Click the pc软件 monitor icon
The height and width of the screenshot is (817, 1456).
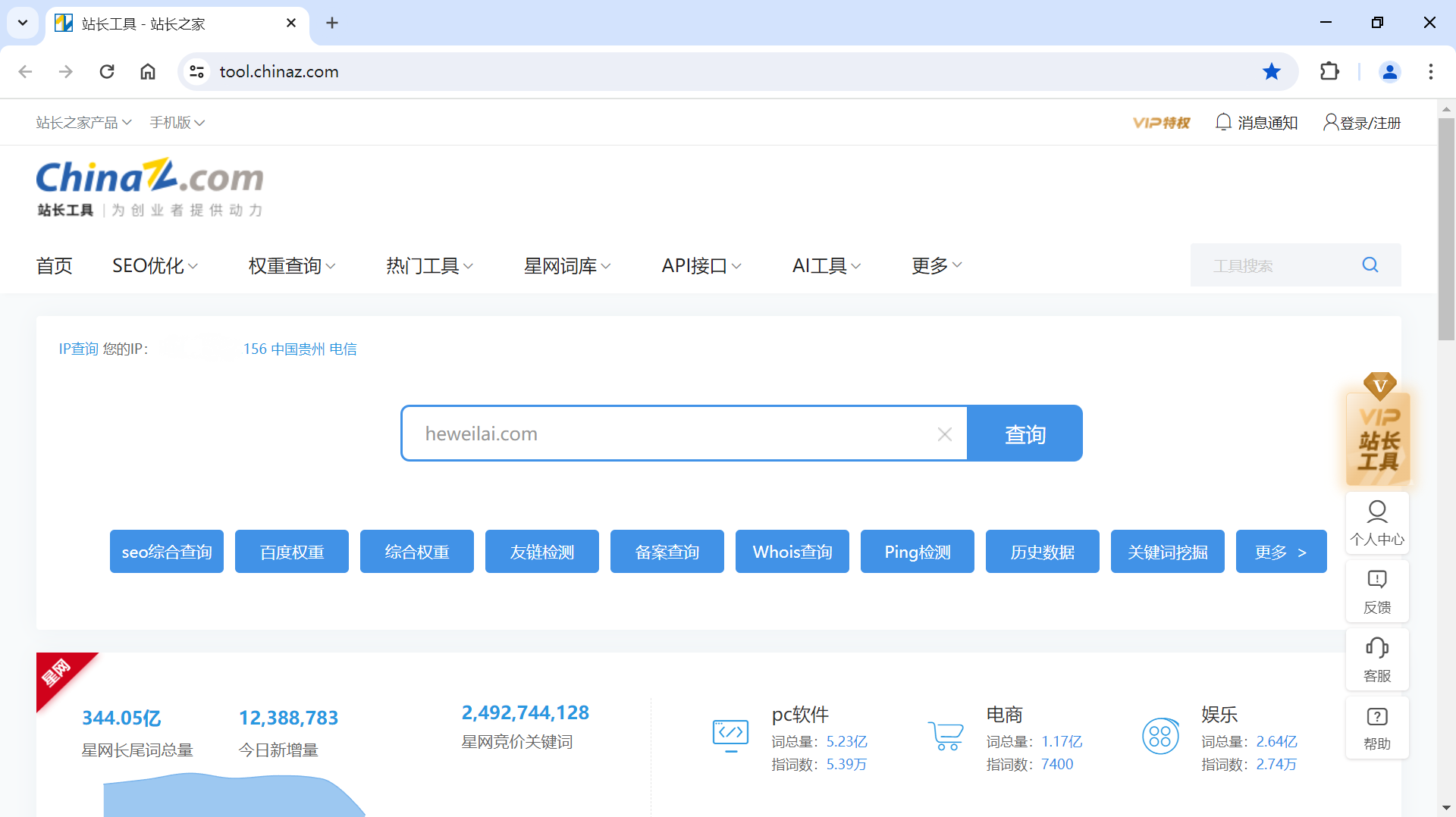coord(730,735)
